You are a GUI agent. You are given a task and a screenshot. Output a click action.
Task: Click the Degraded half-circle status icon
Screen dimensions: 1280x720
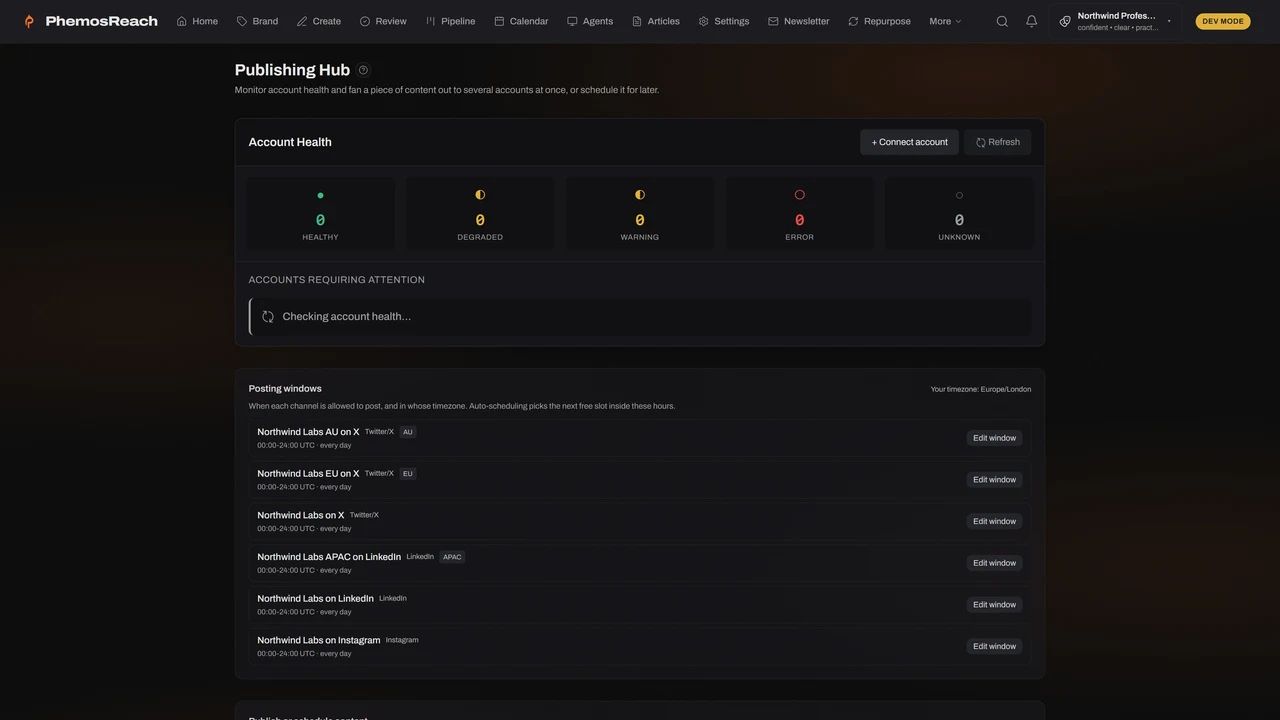point(480,195)
